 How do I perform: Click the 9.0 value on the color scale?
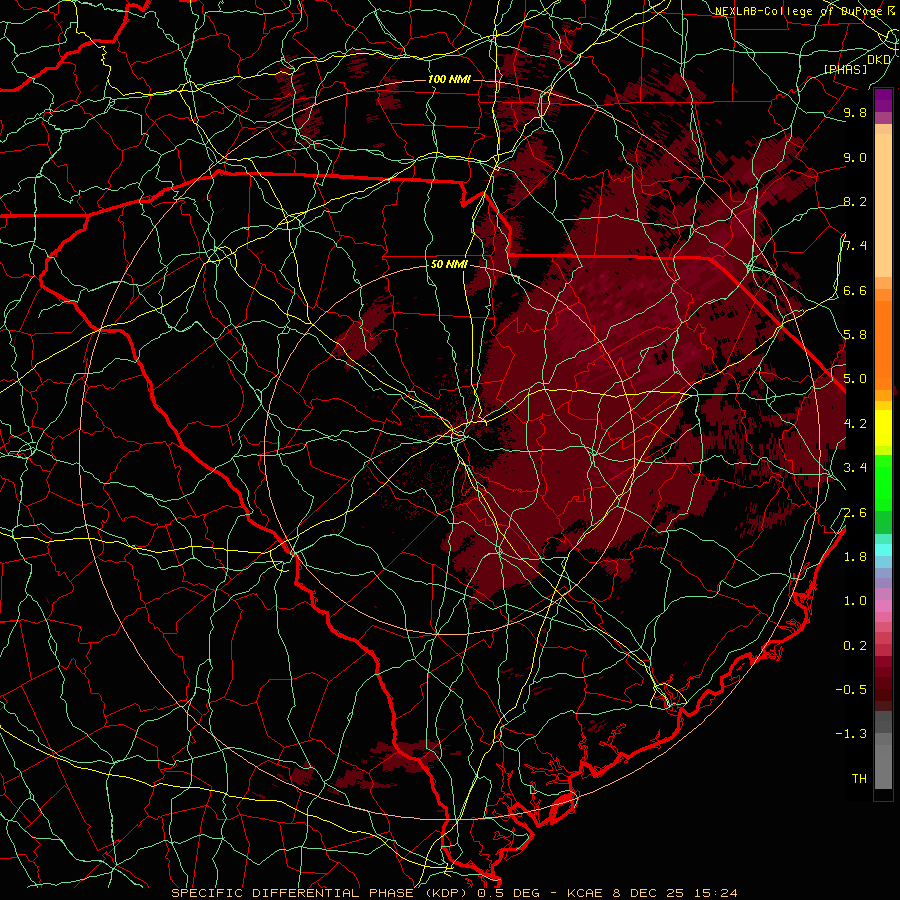click(855, 157)
